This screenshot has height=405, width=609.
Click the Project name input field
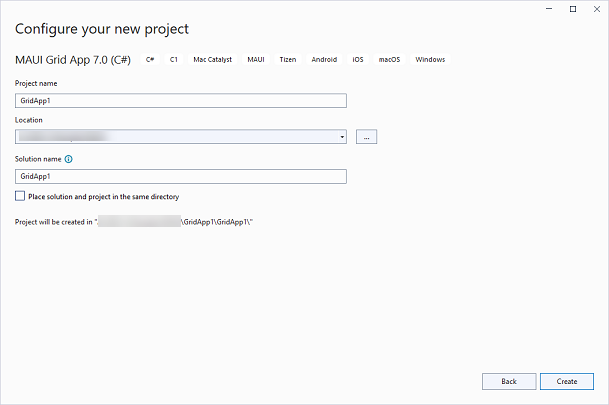(x=180, y=100)
